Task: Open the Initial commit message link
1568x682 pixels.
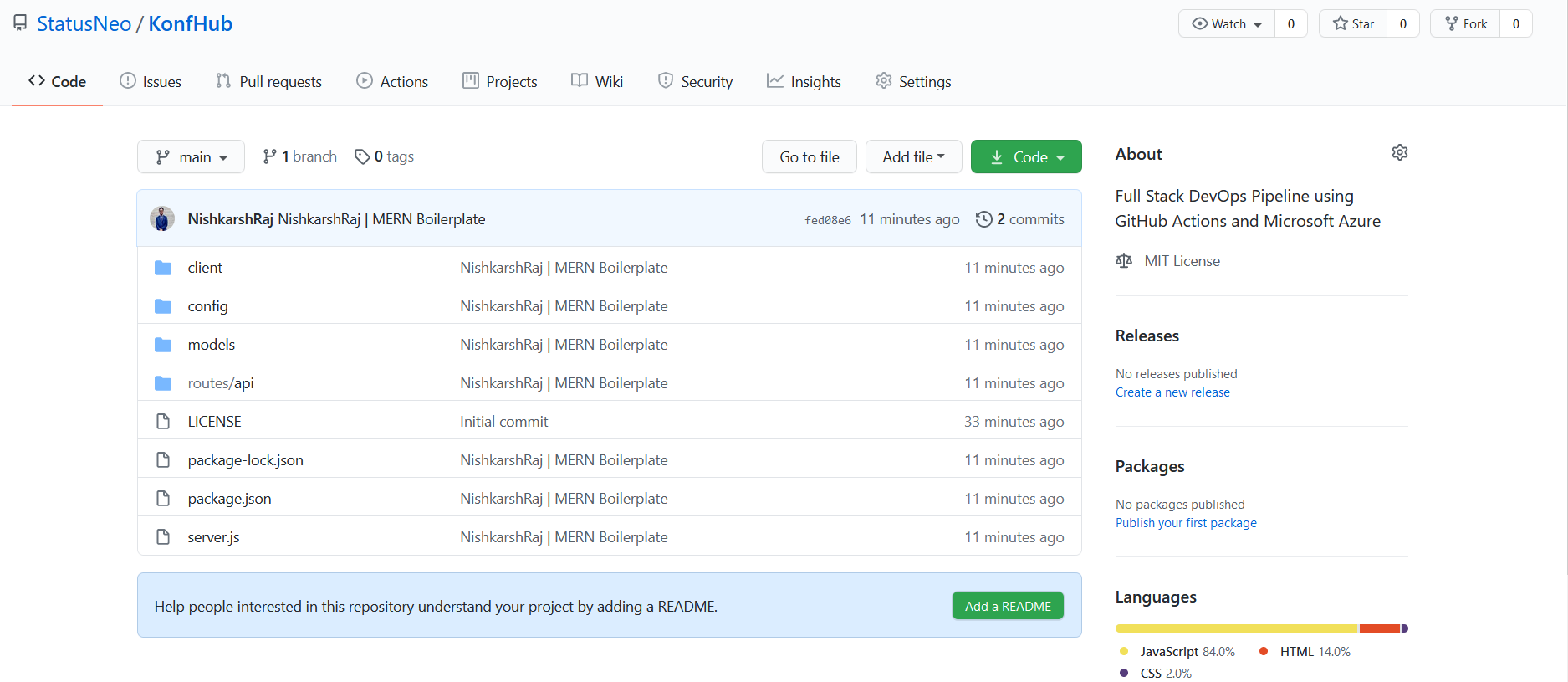Action: click(503, 422)
